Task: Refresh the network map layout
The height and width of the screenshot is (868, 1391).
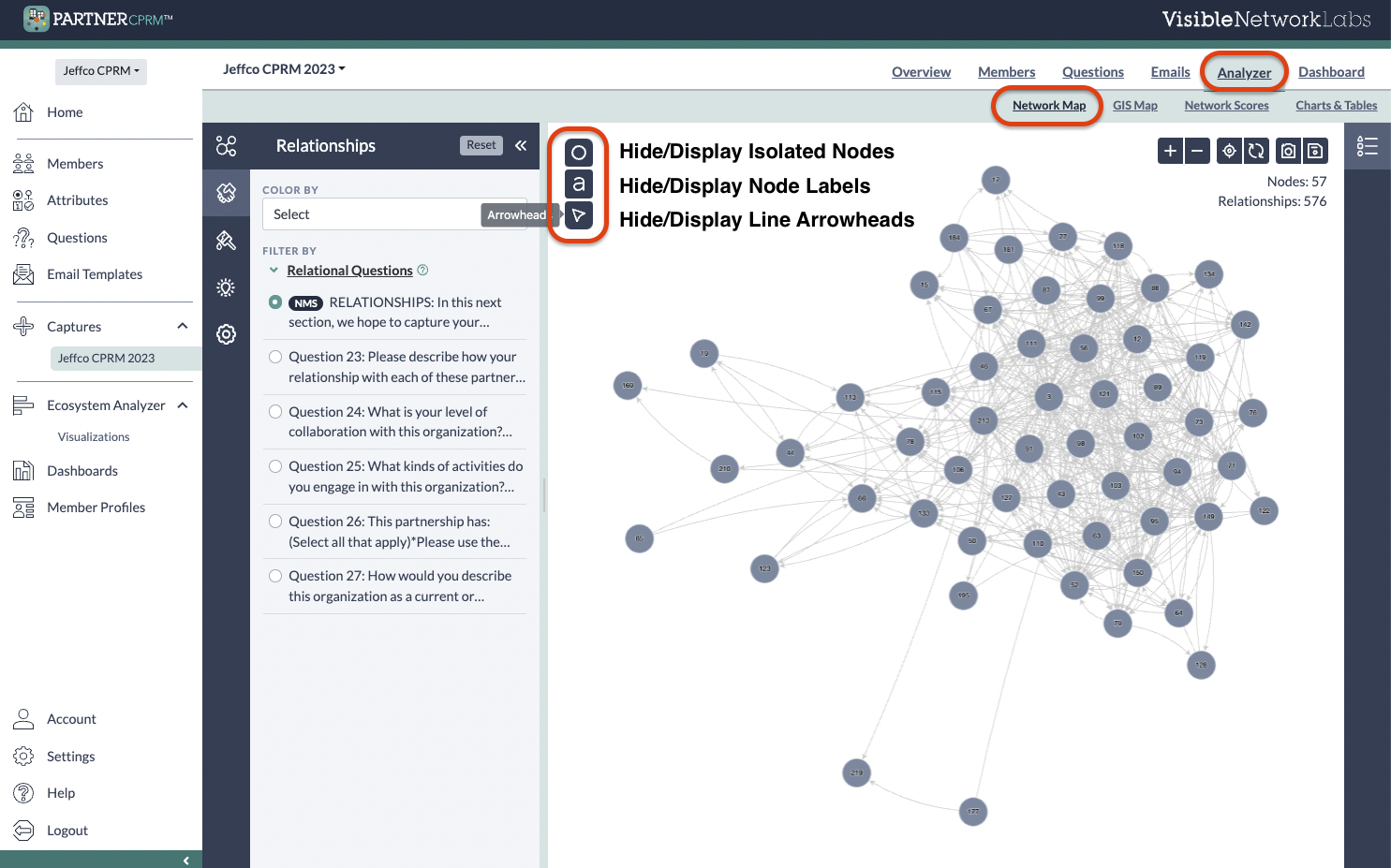Action: tap(1256, 151)
